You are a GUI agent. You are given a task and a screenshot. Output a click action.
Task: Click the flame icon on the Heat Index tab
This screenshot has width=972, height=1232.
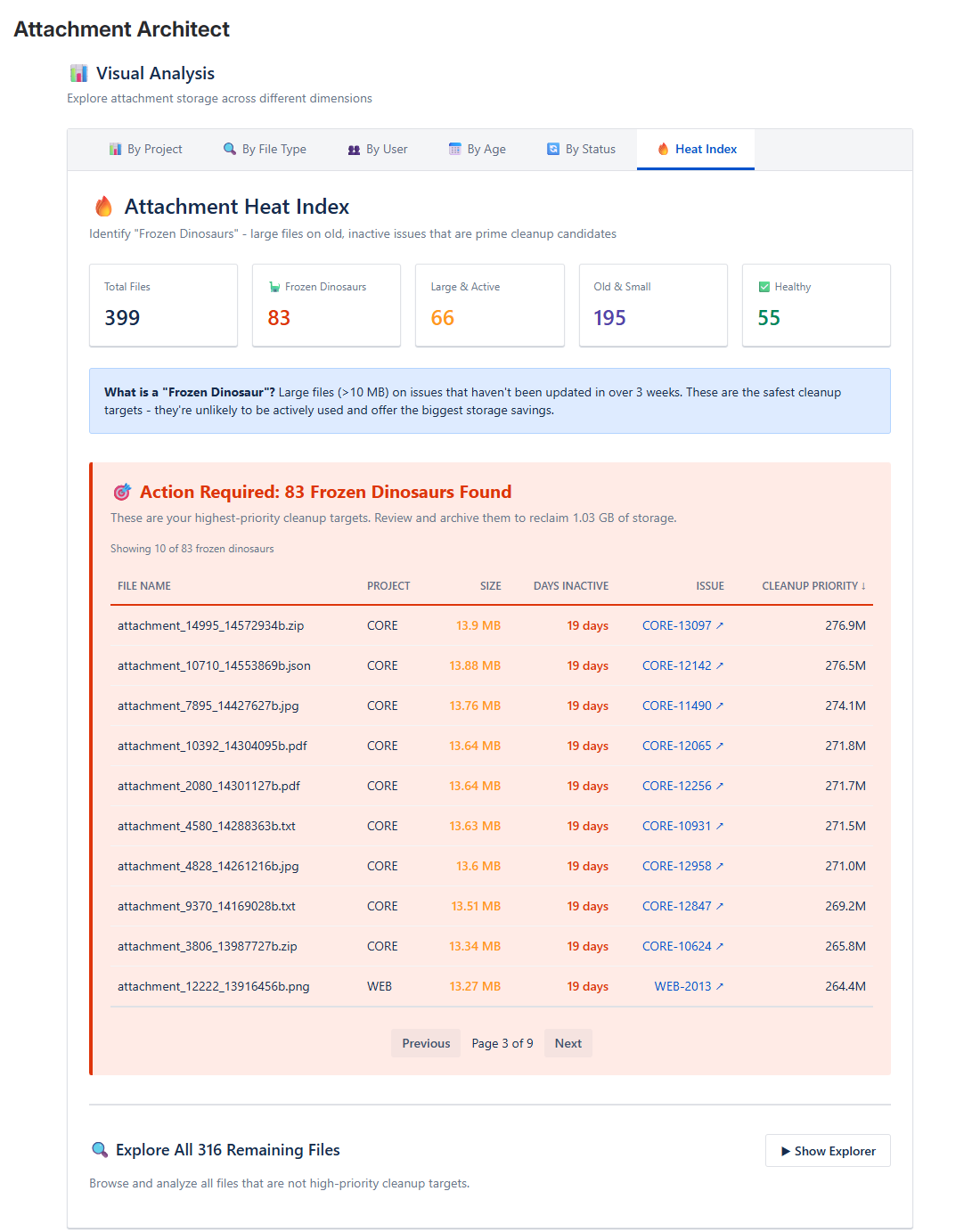point(663,149)
